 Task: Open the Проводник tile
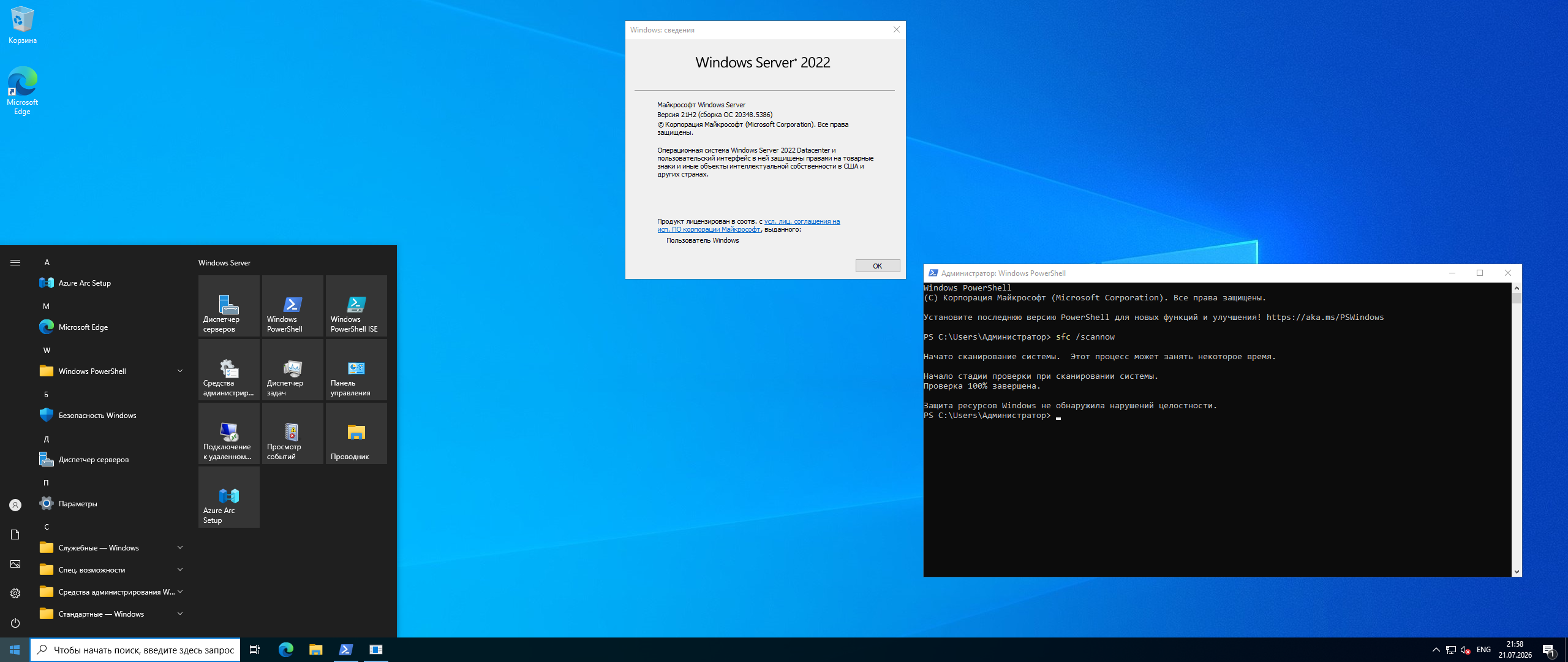pos(356,433)
